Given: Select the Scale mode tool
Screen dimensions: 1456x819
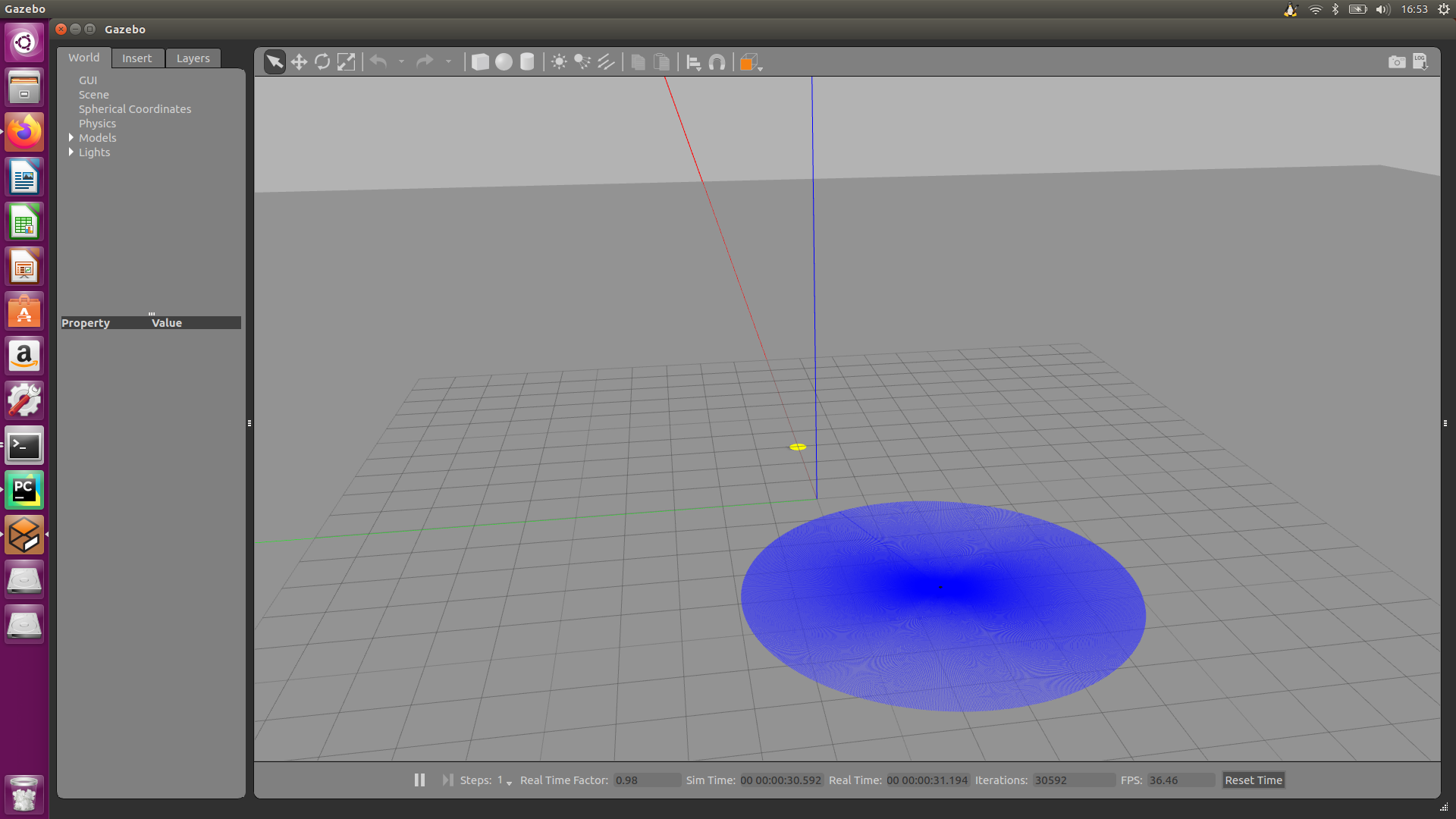Looking at the screenshot, I should point(346,62).
